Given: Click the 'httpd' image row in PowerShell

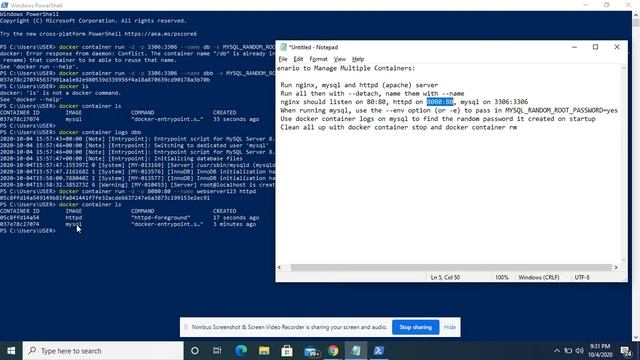Looking at the screenshot, I should tap(73, 218).
